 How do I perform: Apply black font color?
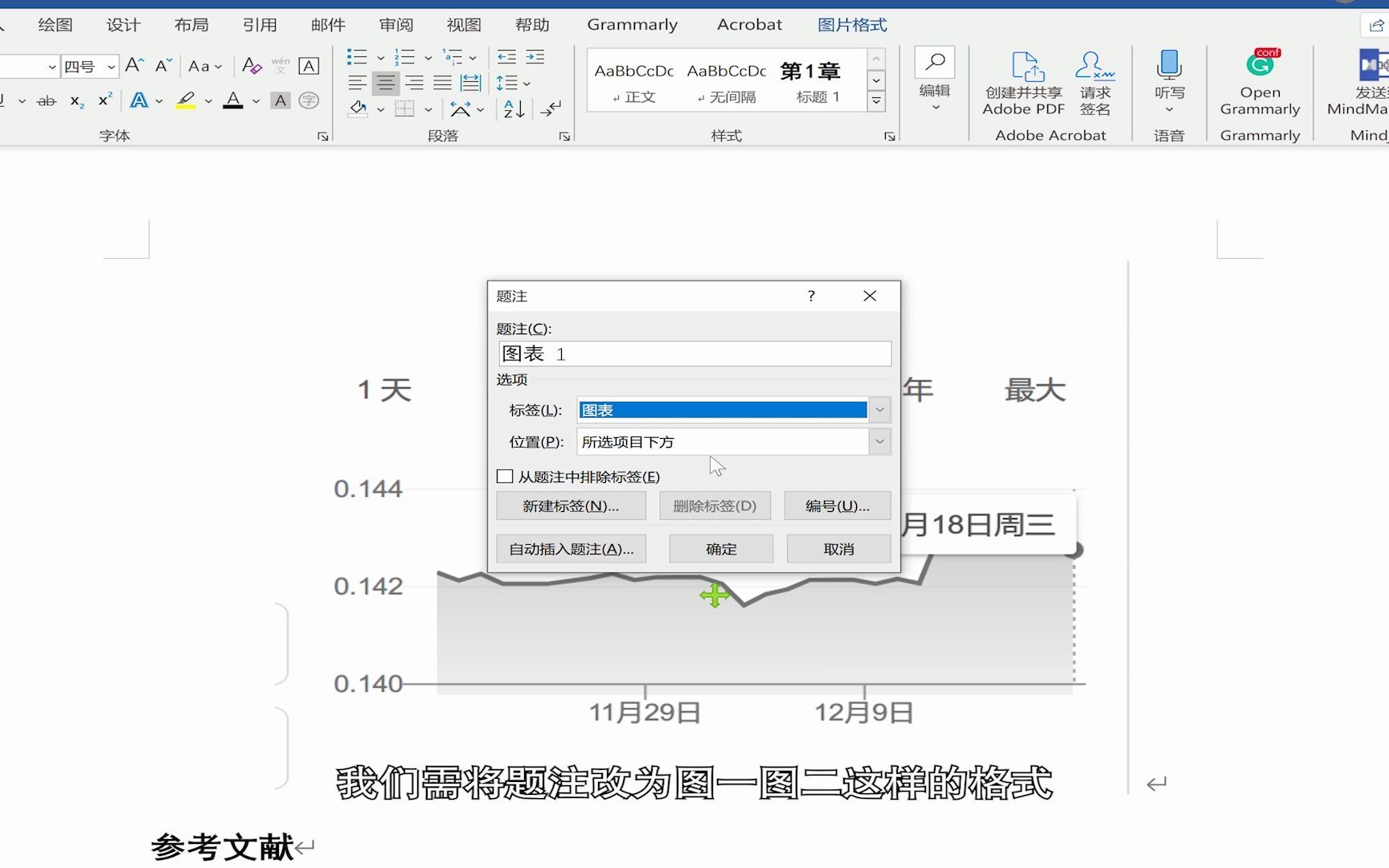coord(233,100)
